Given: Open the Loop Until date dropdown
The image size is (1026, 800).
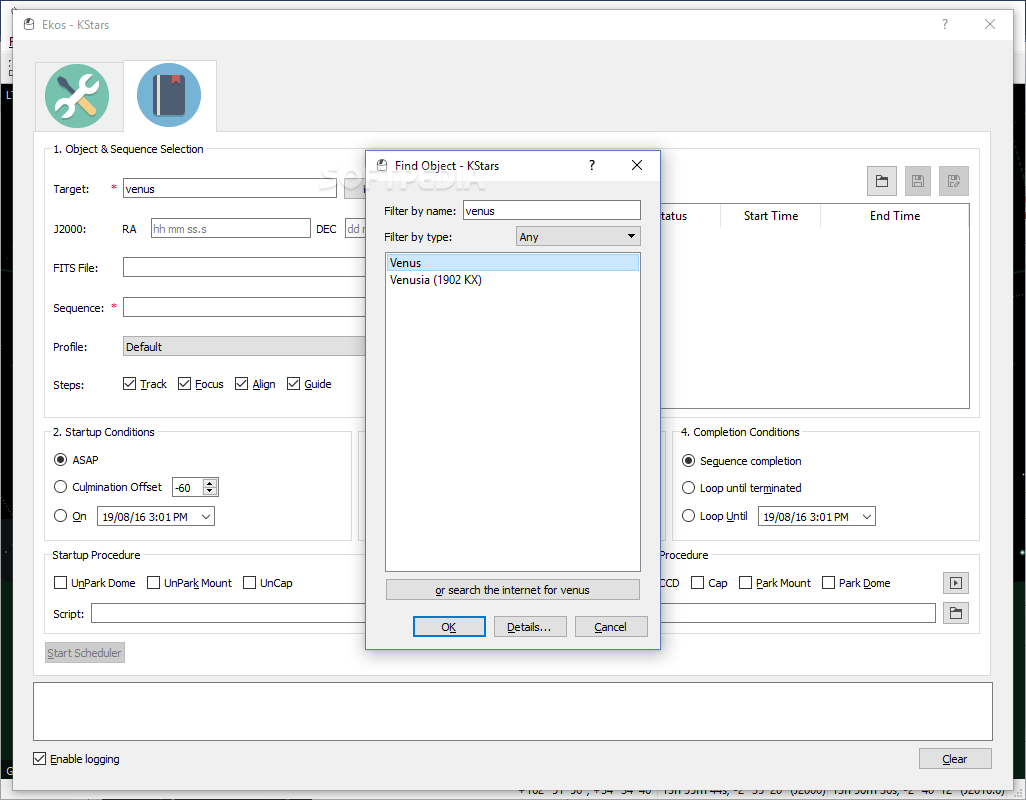Looking at the screenshot, I should (867, 516).
